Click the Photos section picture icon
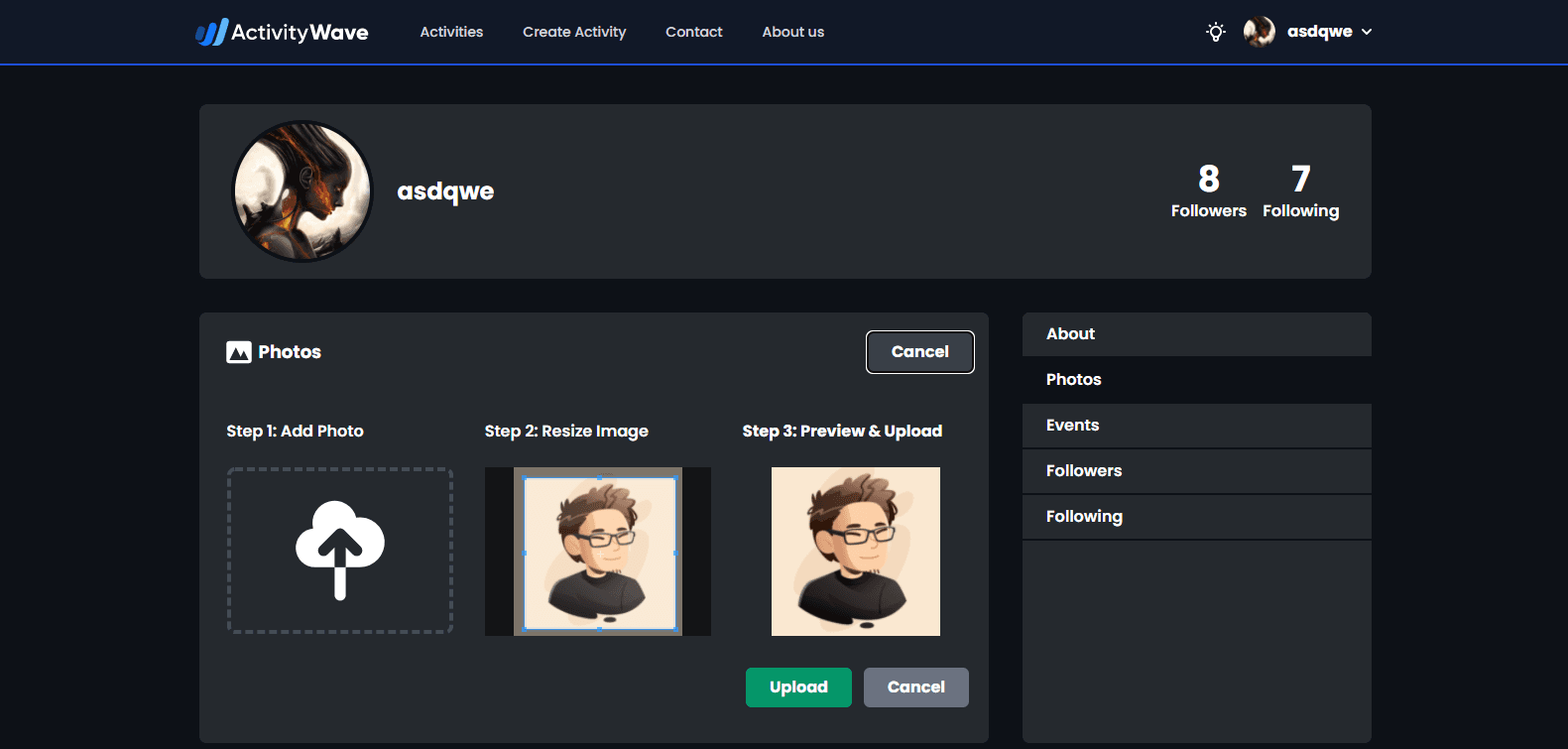 click(x=239, y=352)
